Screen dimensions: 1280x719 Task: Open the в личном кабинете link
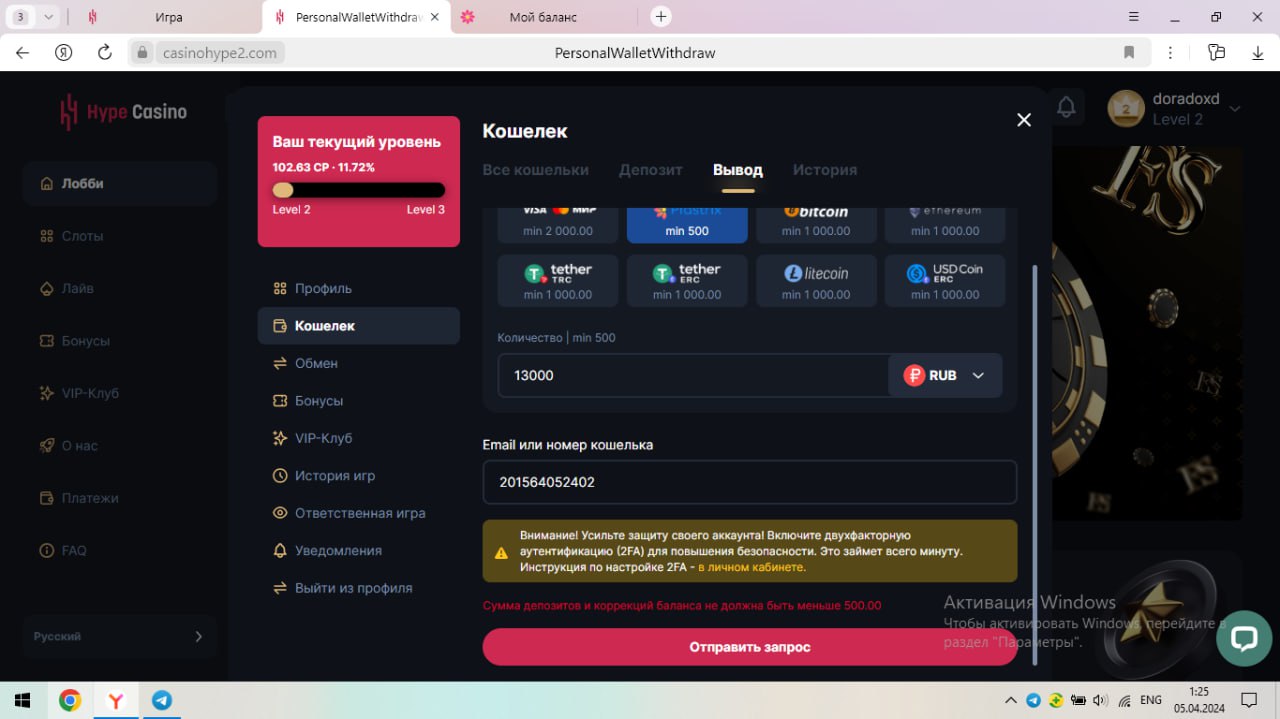tap(751, 567)
